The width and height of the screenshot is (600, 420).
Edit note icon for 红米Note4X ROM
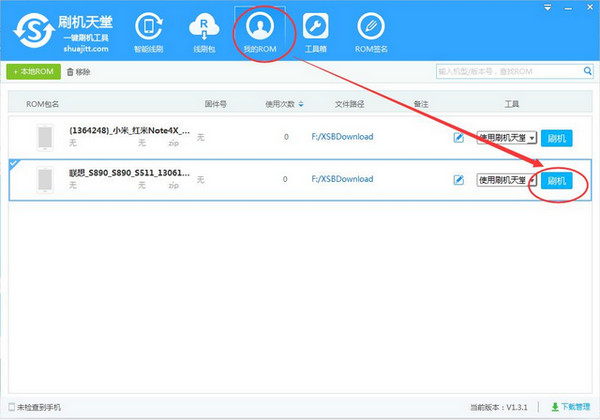458,137
